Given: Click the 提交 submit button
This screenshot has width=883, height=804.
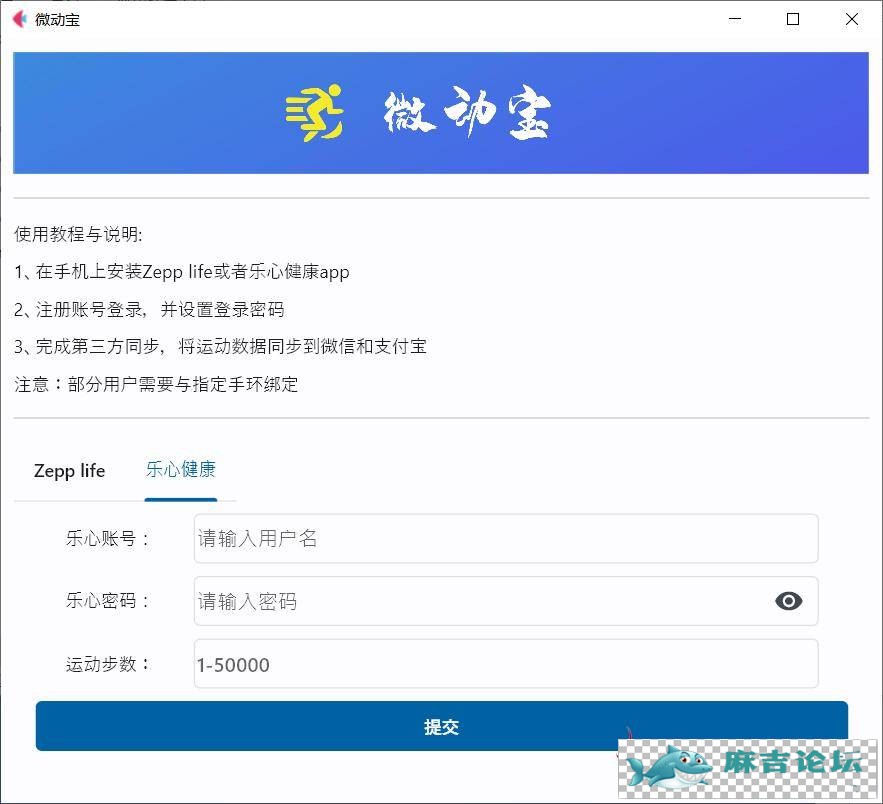Looking at the screenshot, I should 442,726.
